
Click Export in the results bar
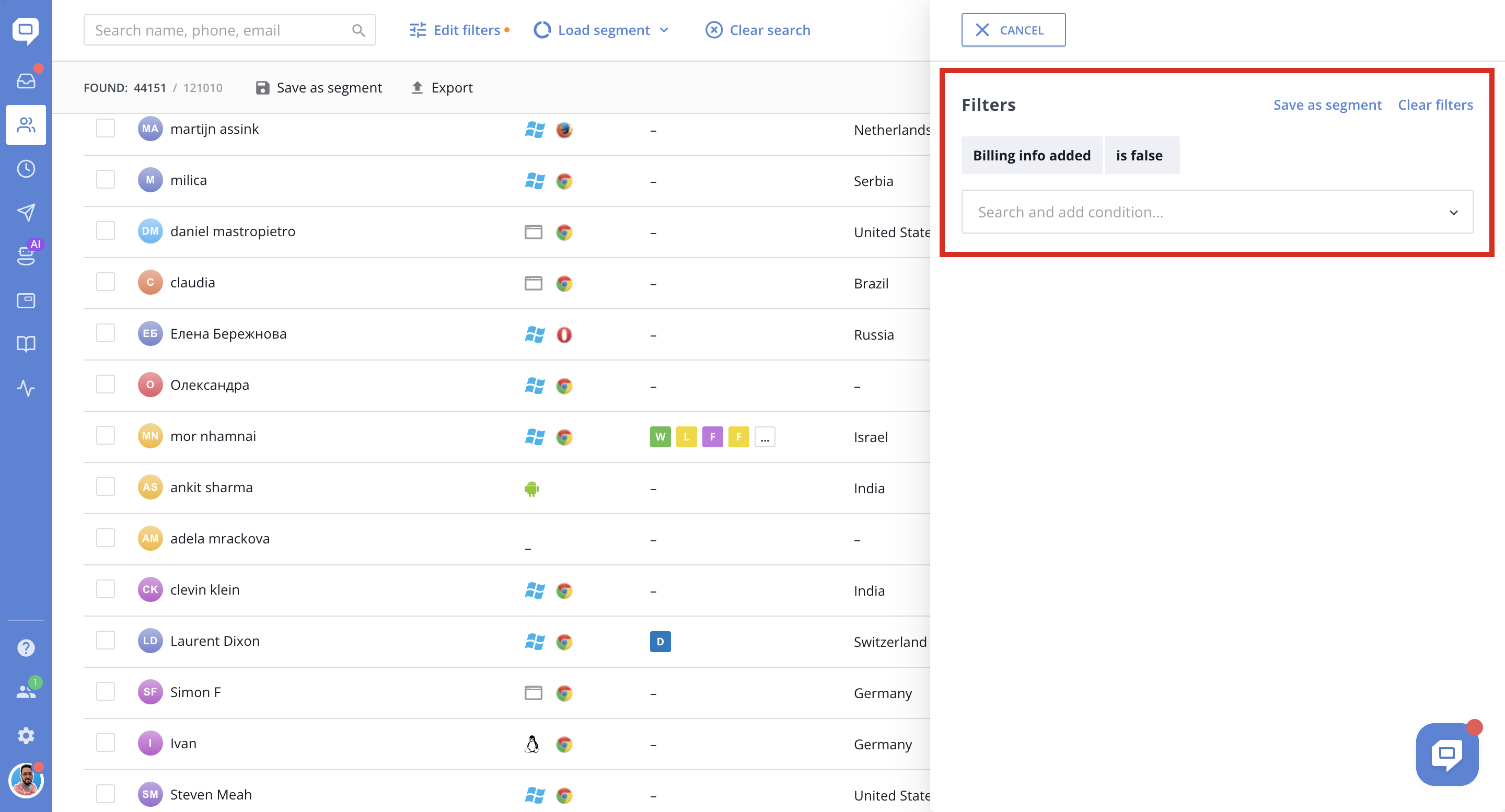point(442,88)
